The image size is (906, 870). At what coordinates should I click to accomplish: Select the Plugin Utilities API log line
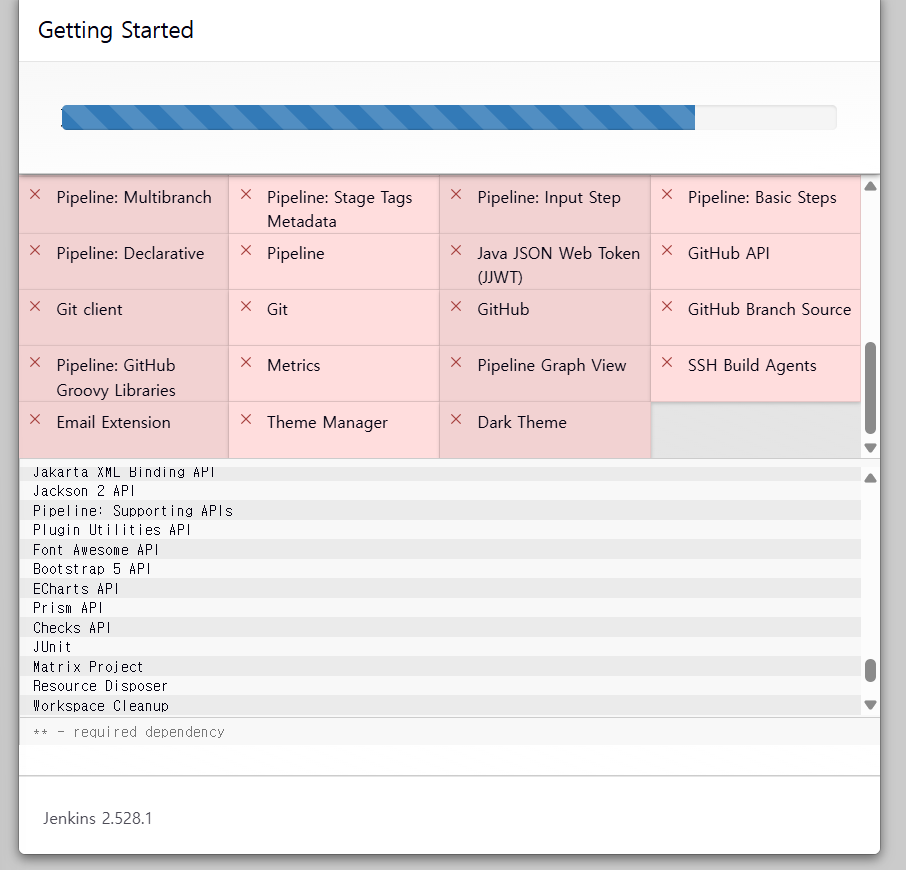440,530
